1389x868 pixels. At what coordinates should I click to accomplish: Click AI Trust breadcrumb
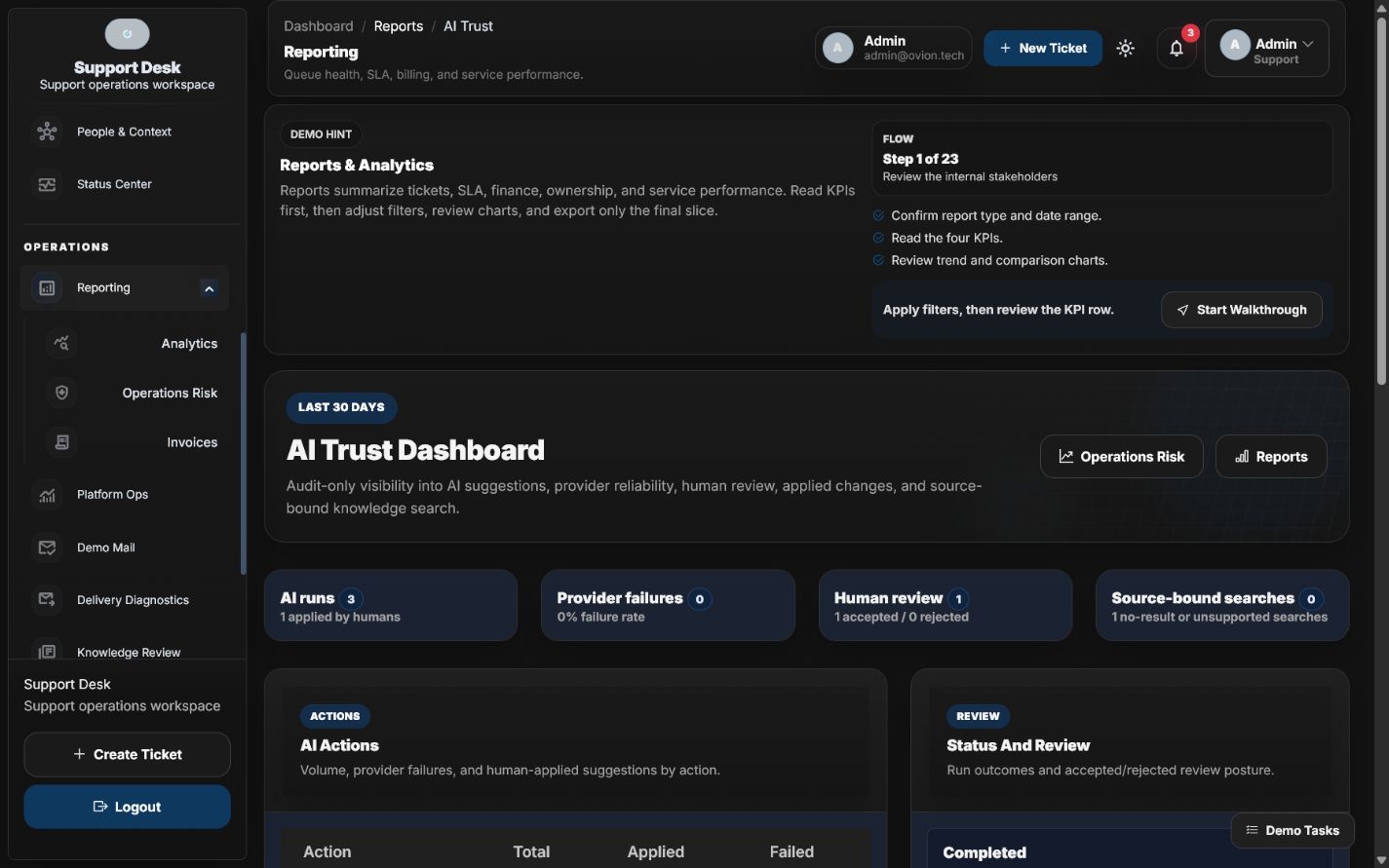point(468,26)
